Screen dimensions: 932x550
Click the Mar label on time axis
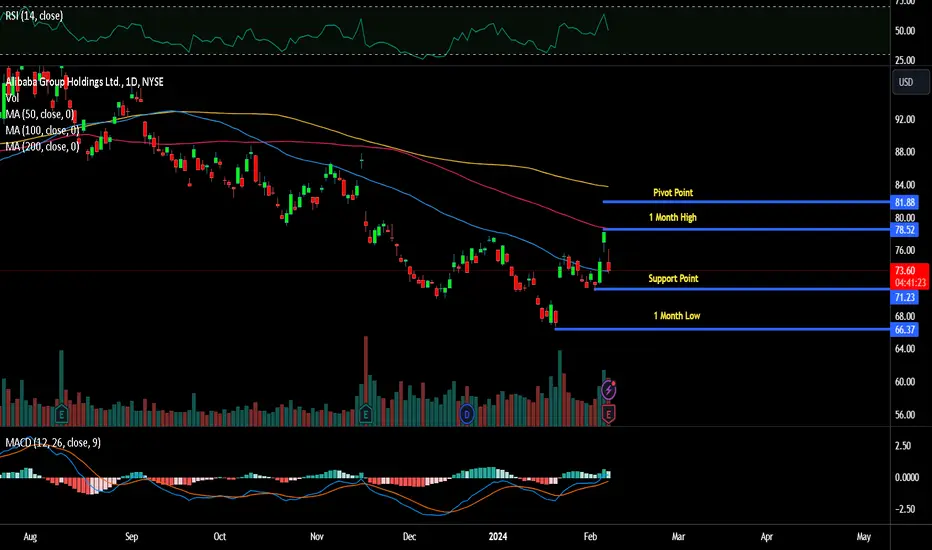coord(678,536)
